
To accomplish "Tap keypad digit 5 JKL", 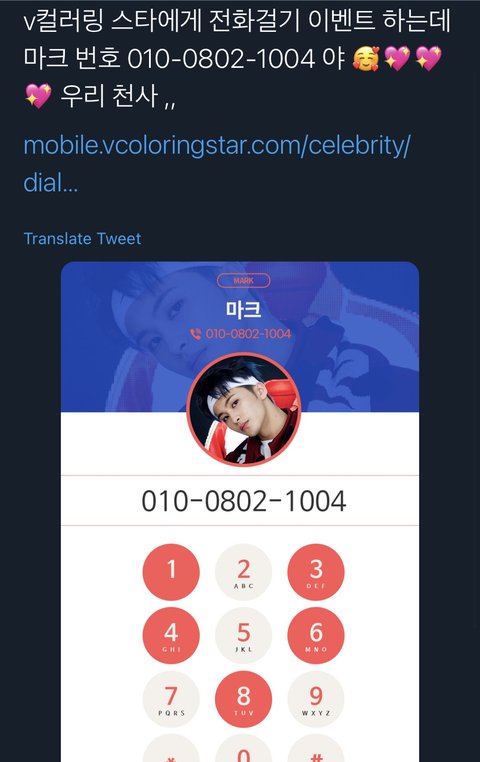I will click(243, 636).
